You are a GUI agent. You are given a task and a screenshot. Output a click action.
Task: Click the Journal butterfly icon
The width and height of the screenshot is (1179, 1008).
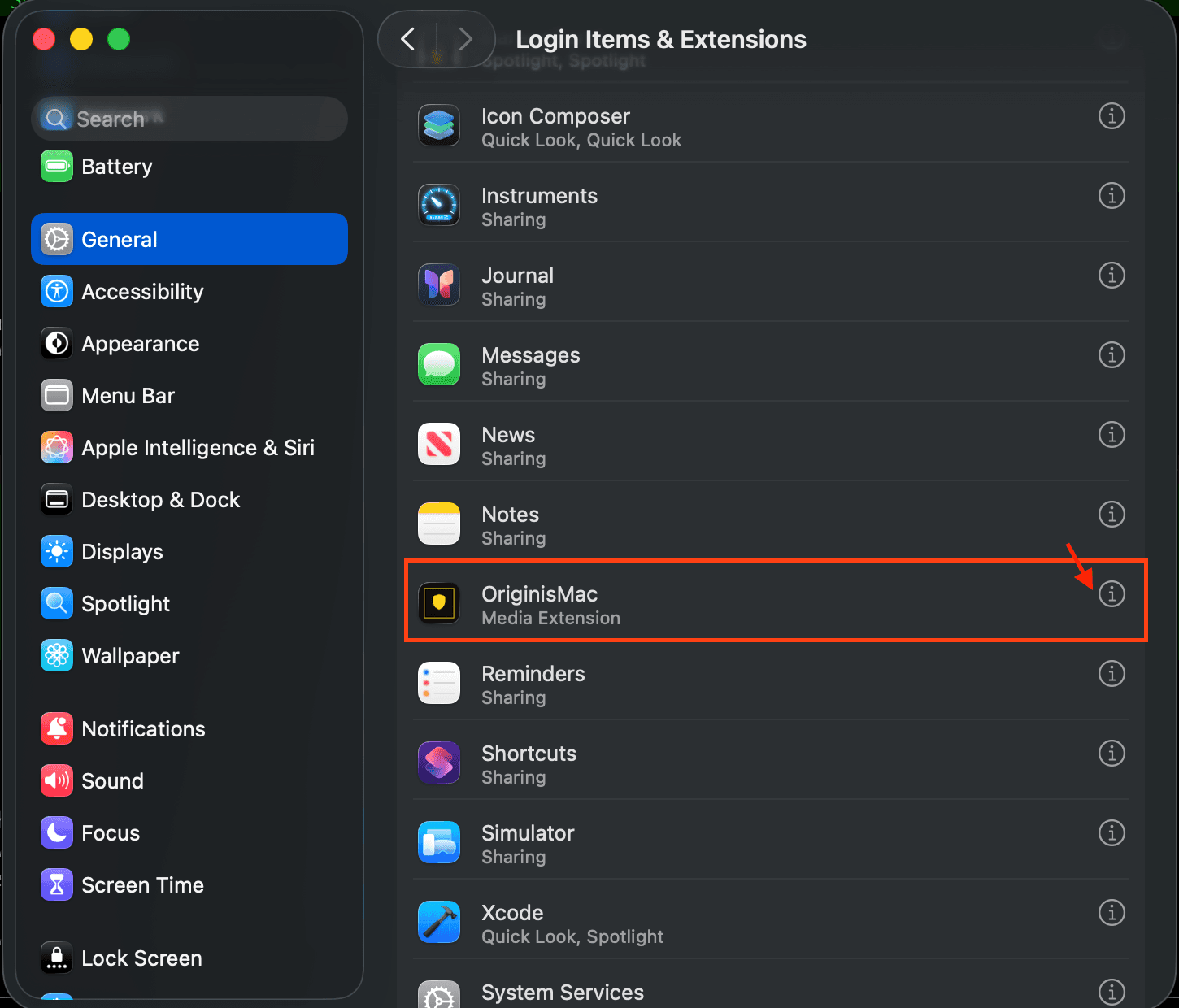pyautogui.click(x=438, y=285)
